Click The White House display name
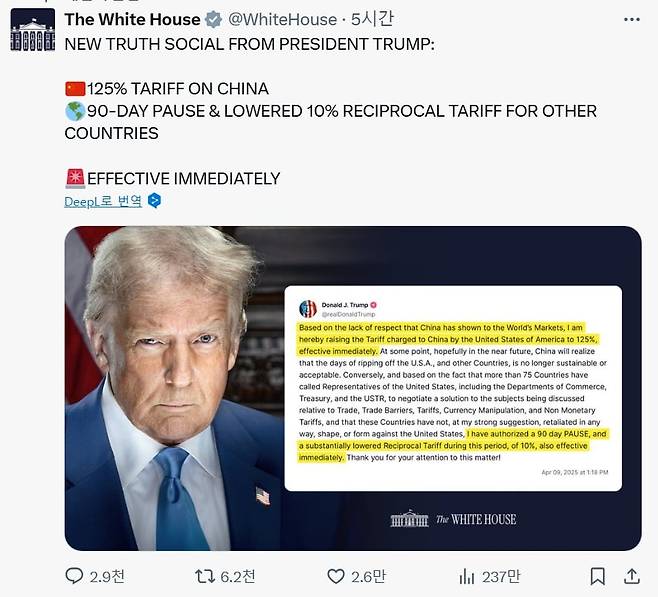The image size is (658, 597). 133,19
